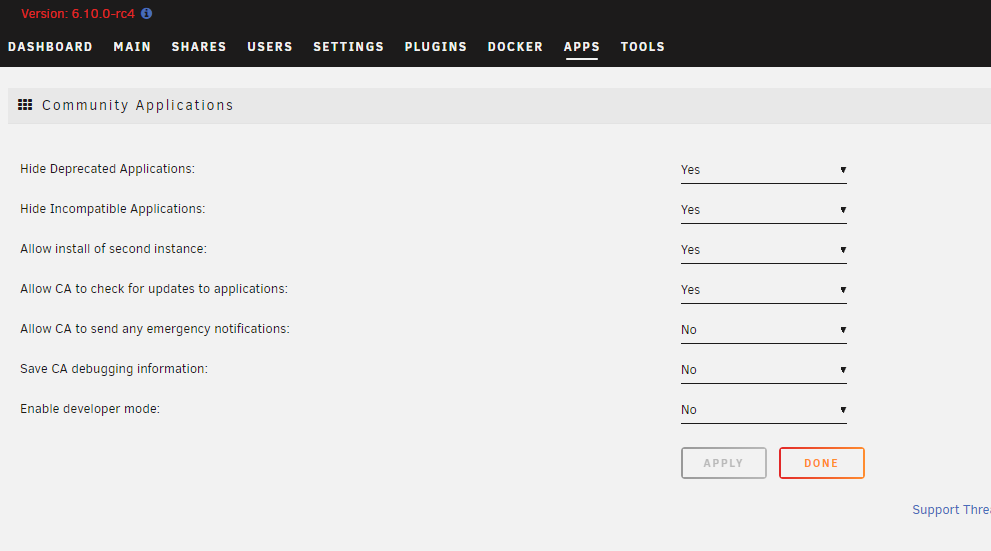Click the version info icon
The height and width of the screenshot is (551, 991).
click(147, 13)
